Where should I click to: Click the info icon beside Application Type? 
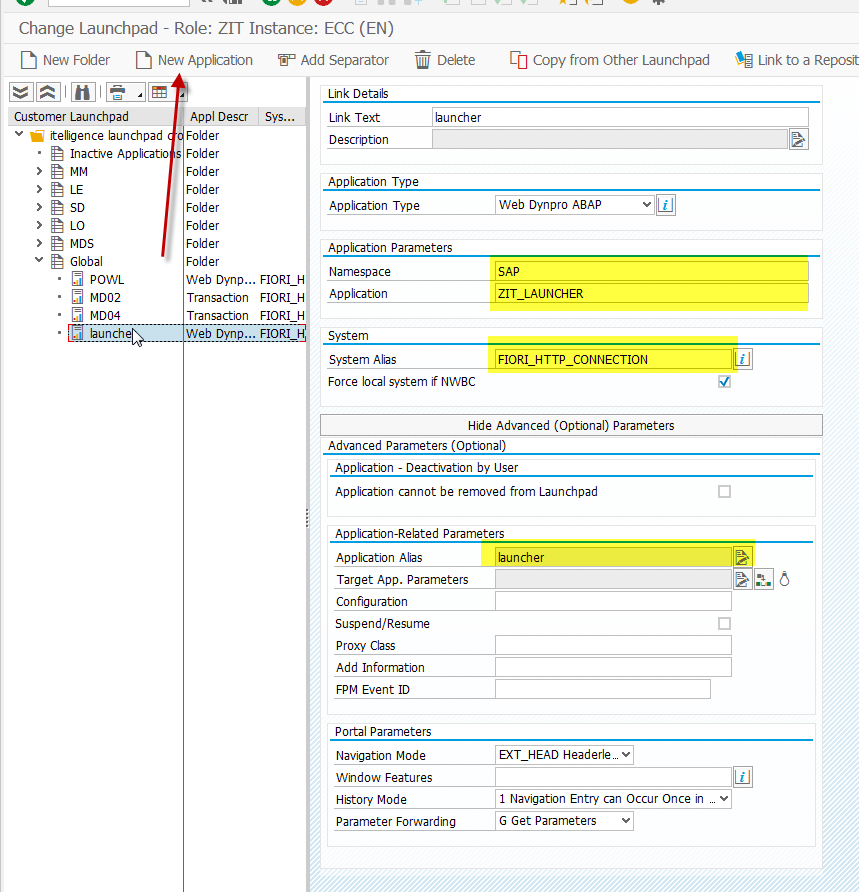(667, 205)
